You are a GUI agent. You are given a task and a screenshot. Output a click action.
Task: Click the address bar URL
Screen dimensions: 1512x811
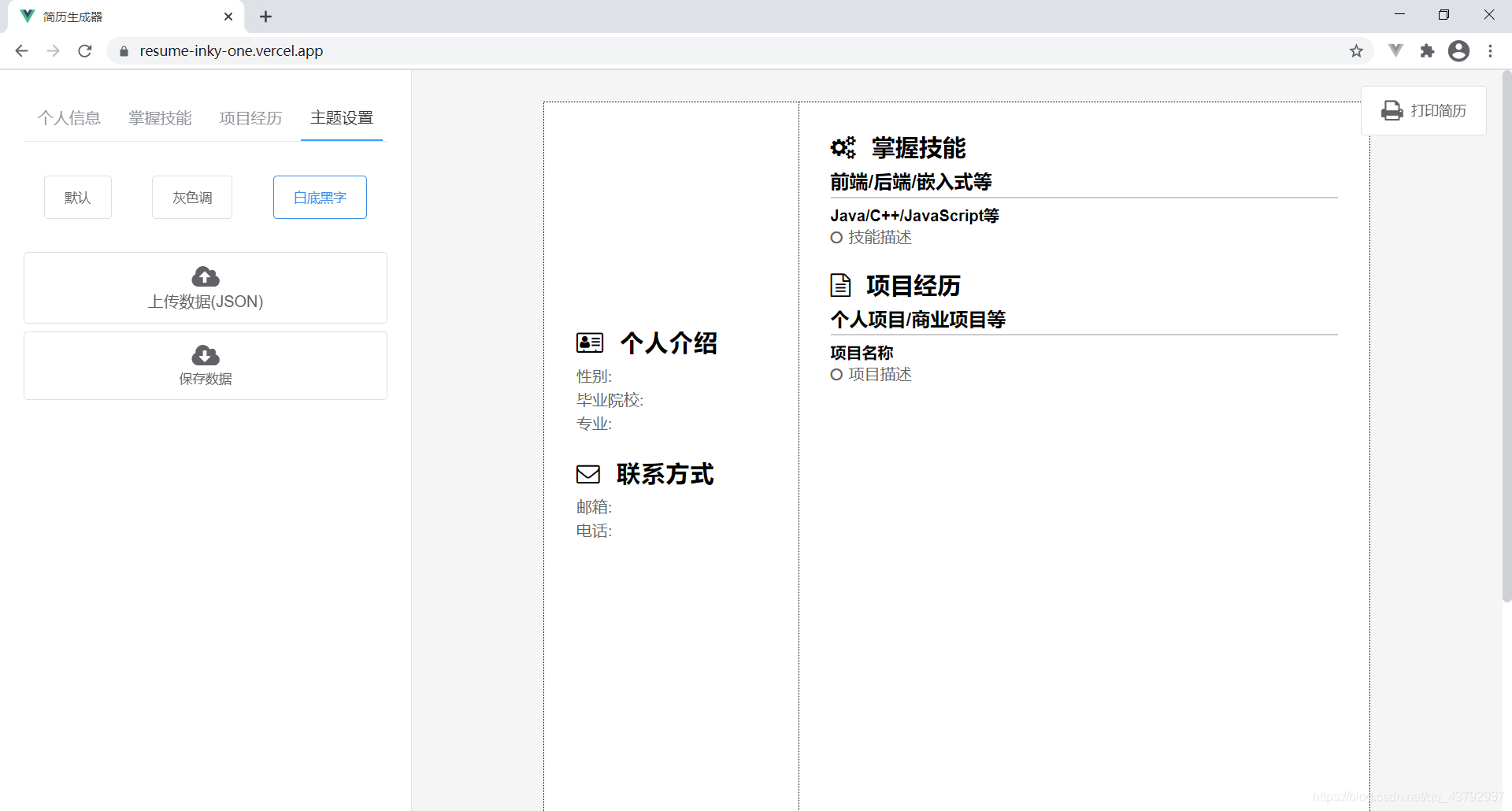tap(232, 51)
